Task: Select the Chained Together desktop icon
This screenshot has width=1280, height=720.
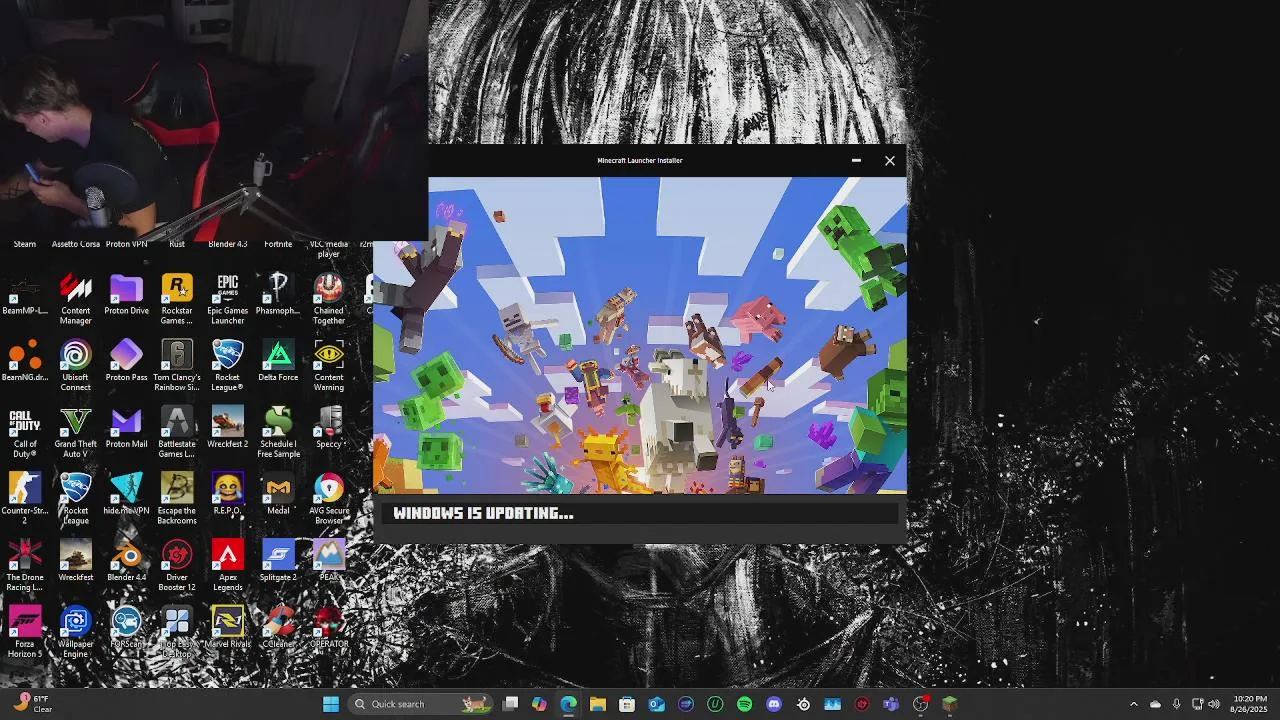Action: coord(329,299)
